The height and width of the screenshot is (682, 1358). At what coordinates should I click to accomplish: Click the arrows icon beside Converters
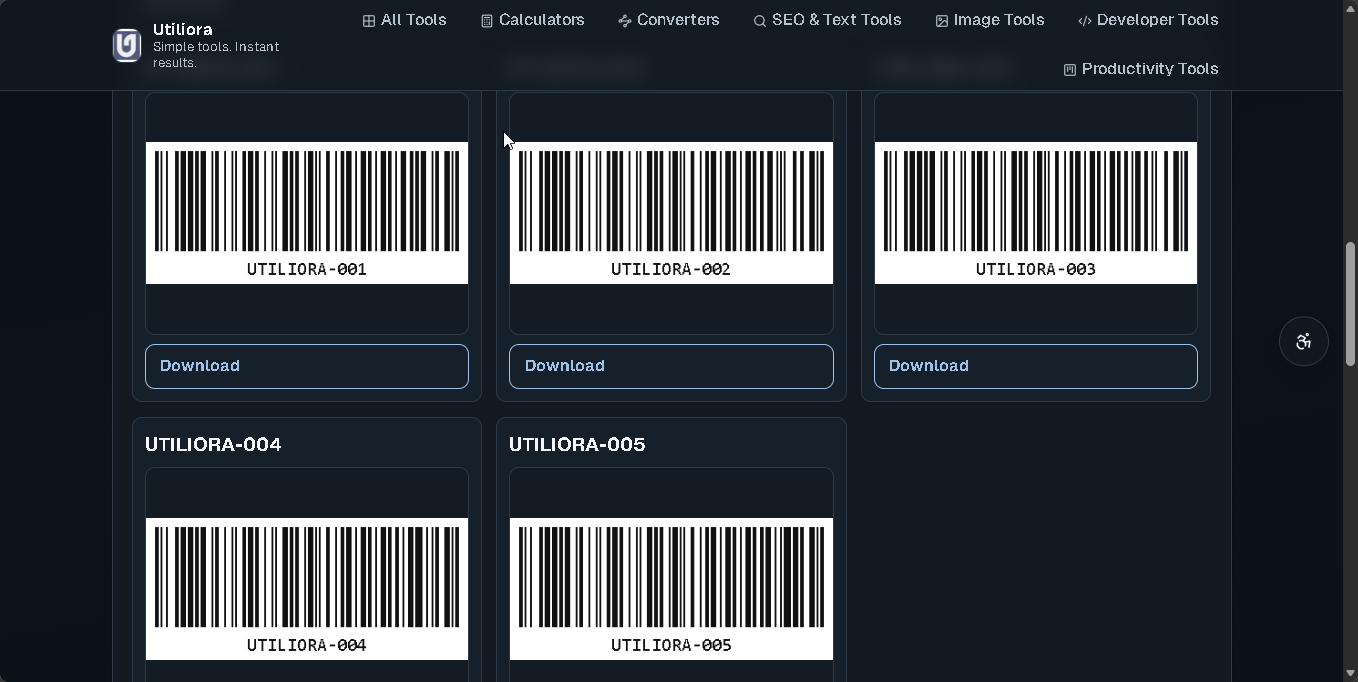[625, 21]
